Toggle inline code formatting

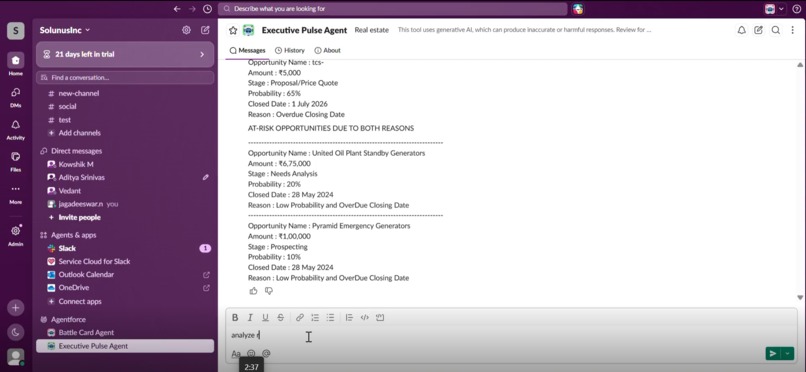364,318
